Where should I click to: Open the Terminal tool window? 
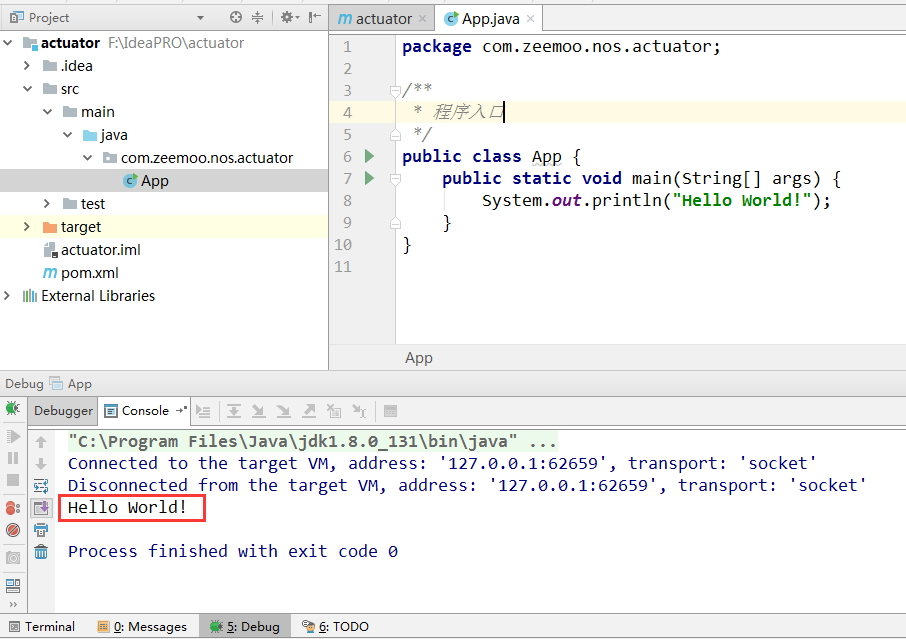(42, 626)
